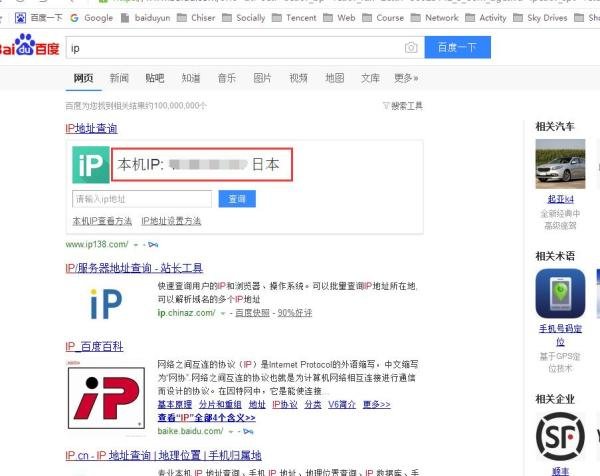Click the Baidu logo

[29, 46]
